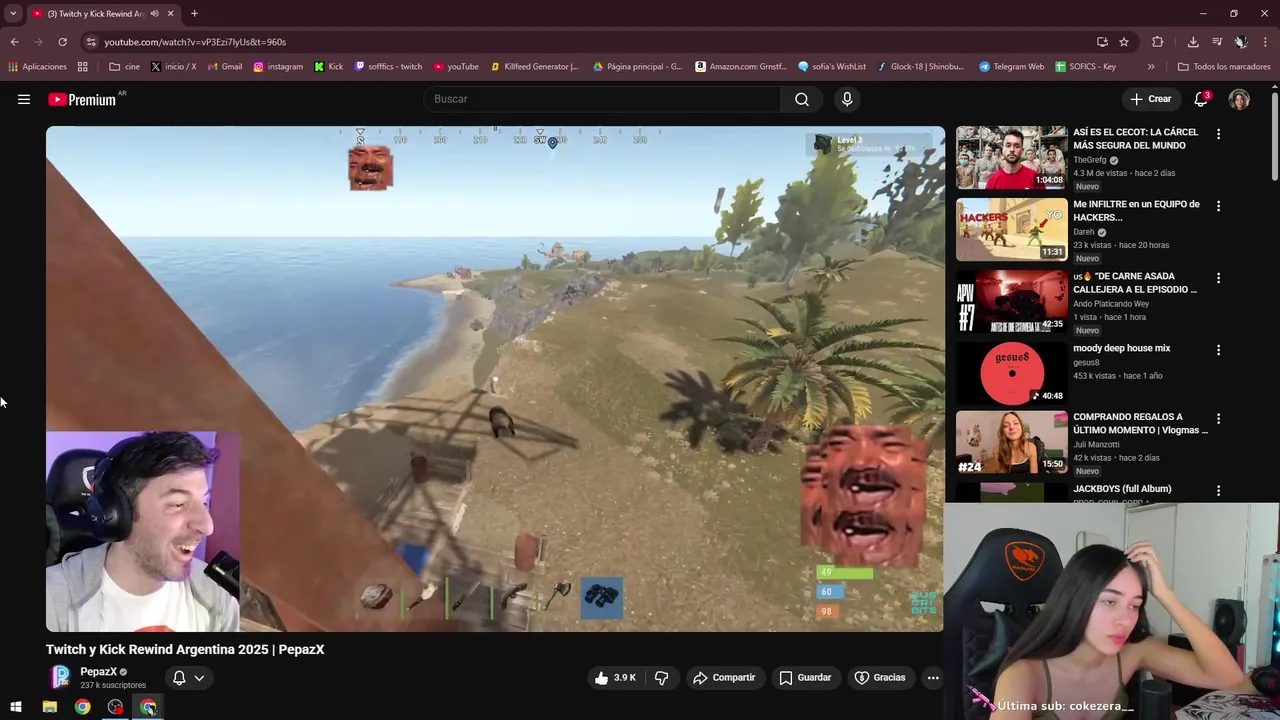Image resolution: width=1280 pixels, height=720 pixels.
Task: Open the YouTube hamburger guide menu
Action: point(24,99)
